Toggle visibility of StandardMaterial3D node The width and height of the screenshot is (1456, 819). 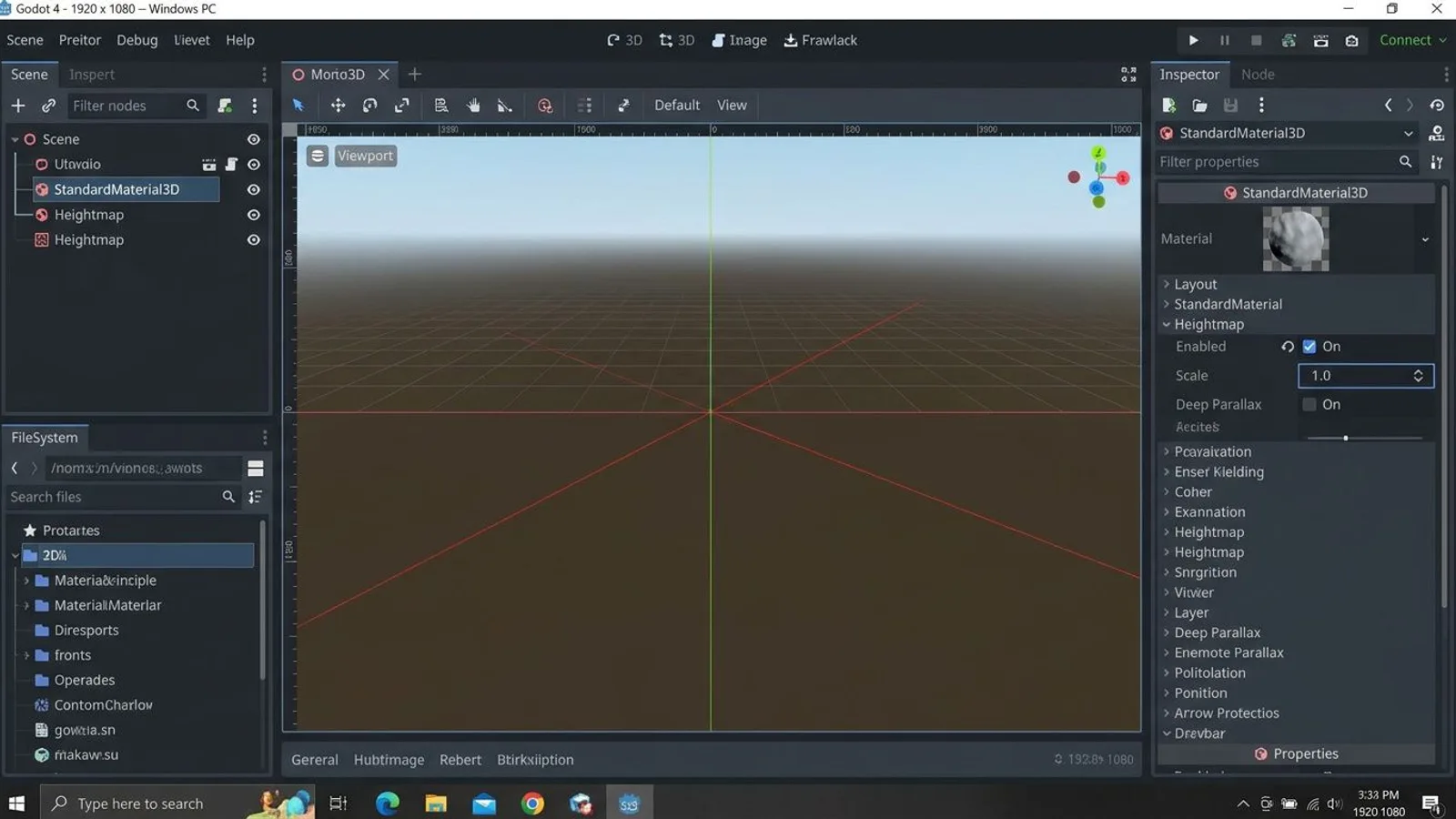click(254, 189)
